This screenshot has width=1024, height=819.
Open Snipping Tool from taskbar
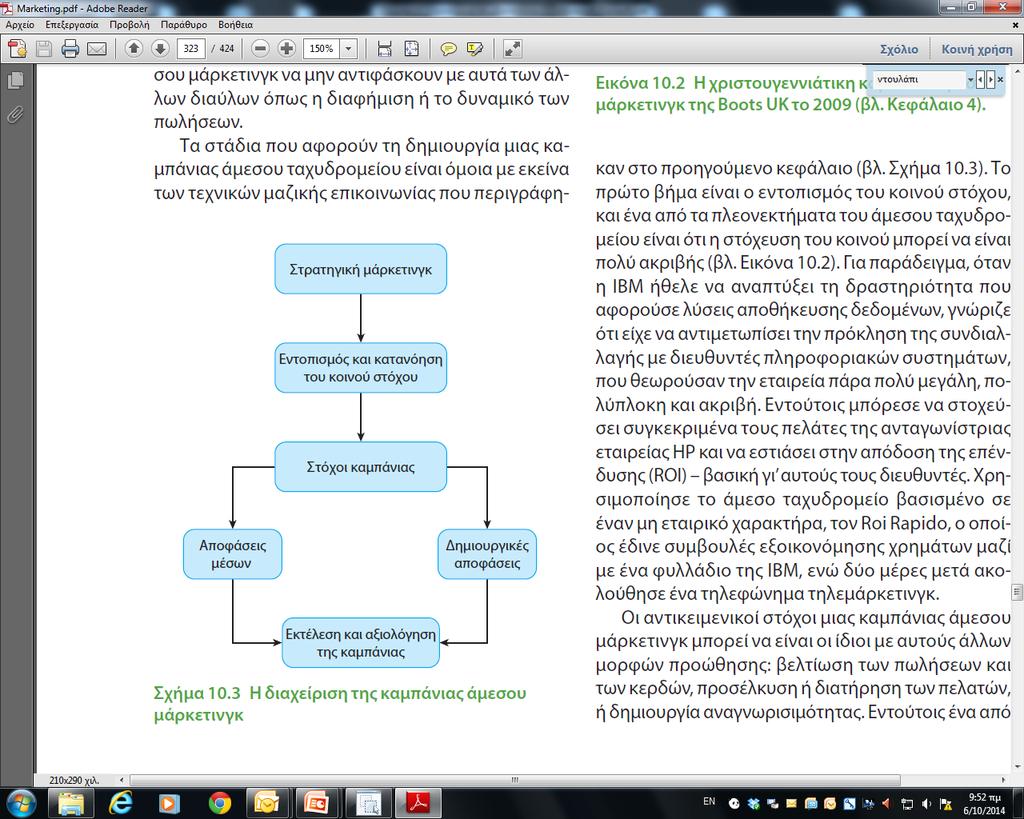[x=367, y=803]
